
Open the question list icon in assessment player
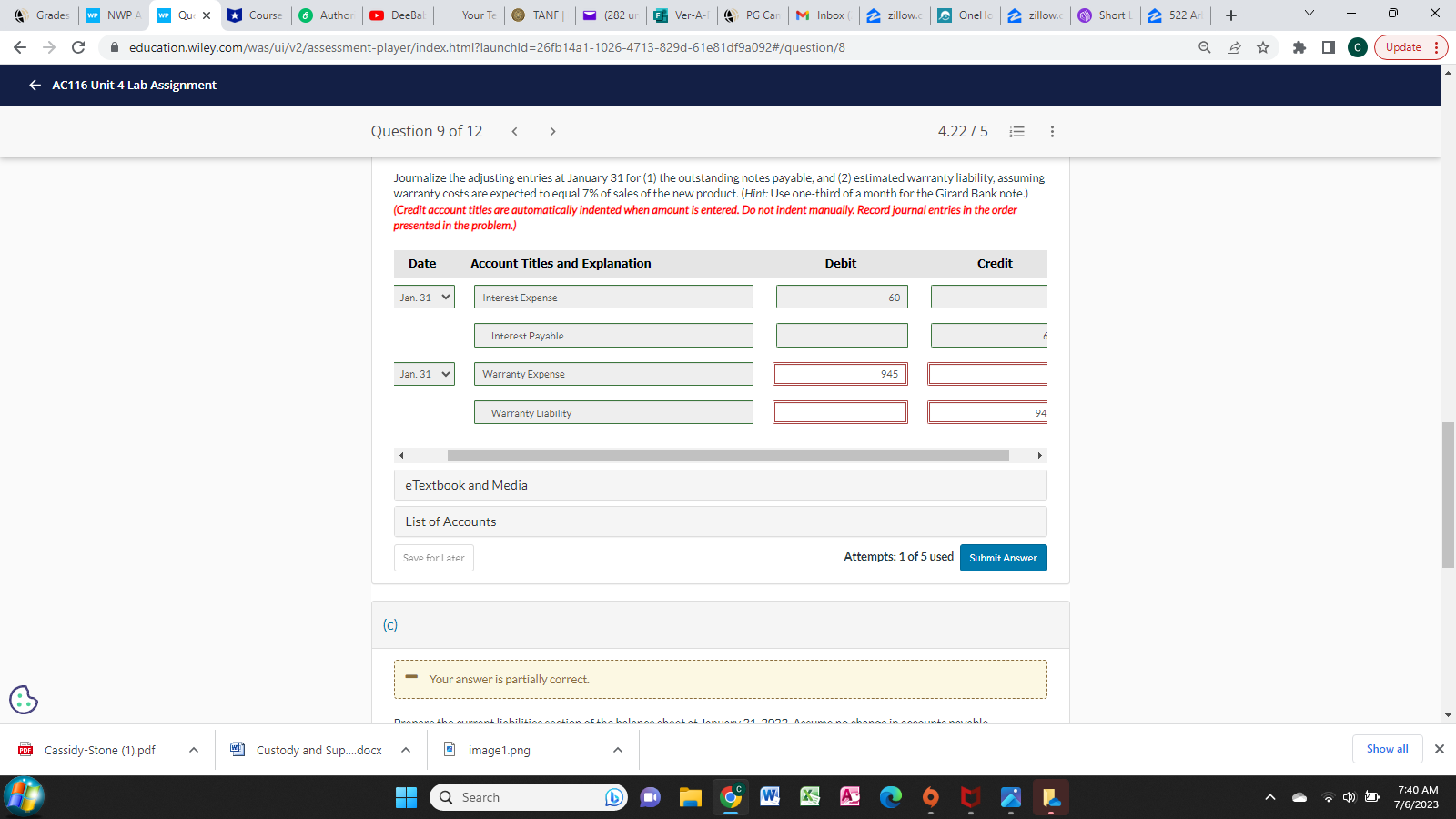tap(1016, 131)
